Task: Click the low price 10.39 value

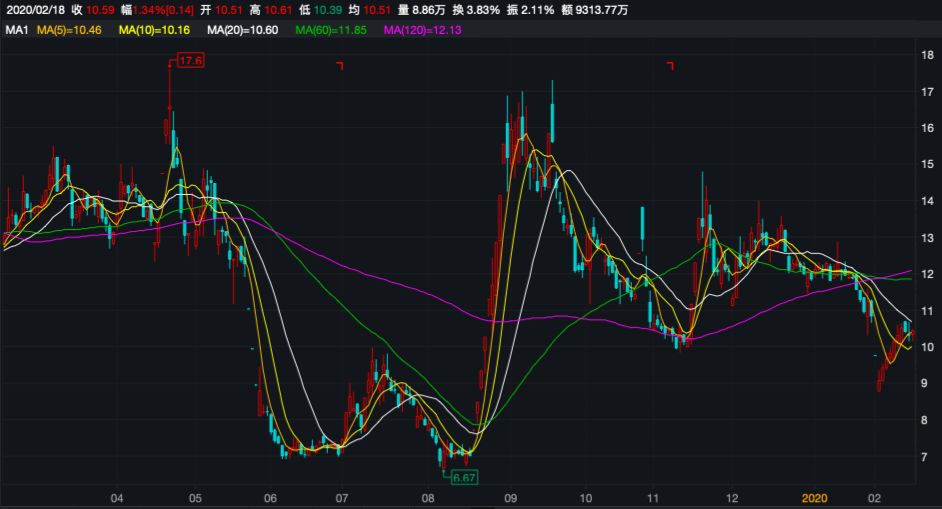Action: [x=328, y=10]
